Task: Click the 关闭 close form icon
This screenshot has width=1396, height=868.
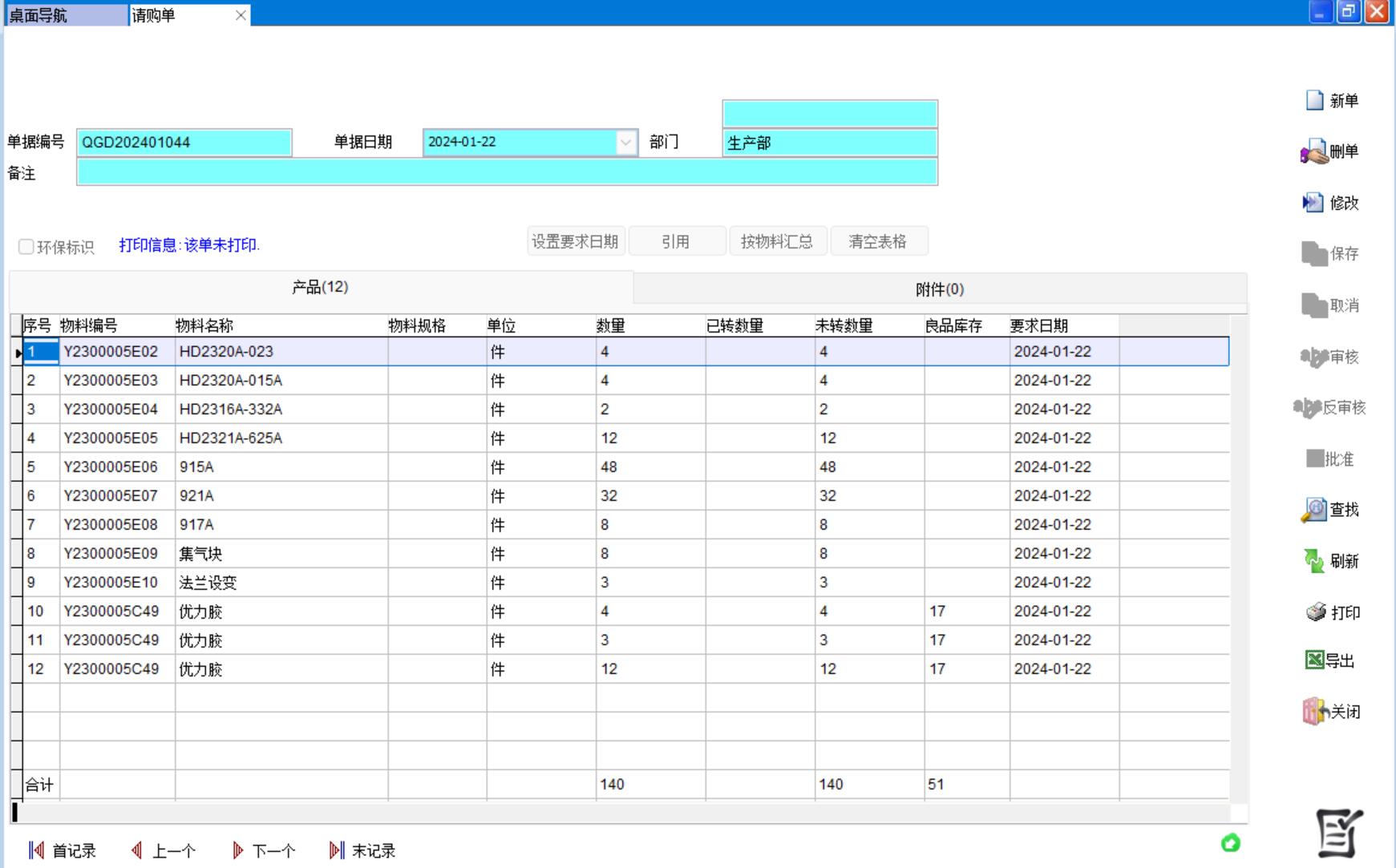Action: pos(1314,712)
